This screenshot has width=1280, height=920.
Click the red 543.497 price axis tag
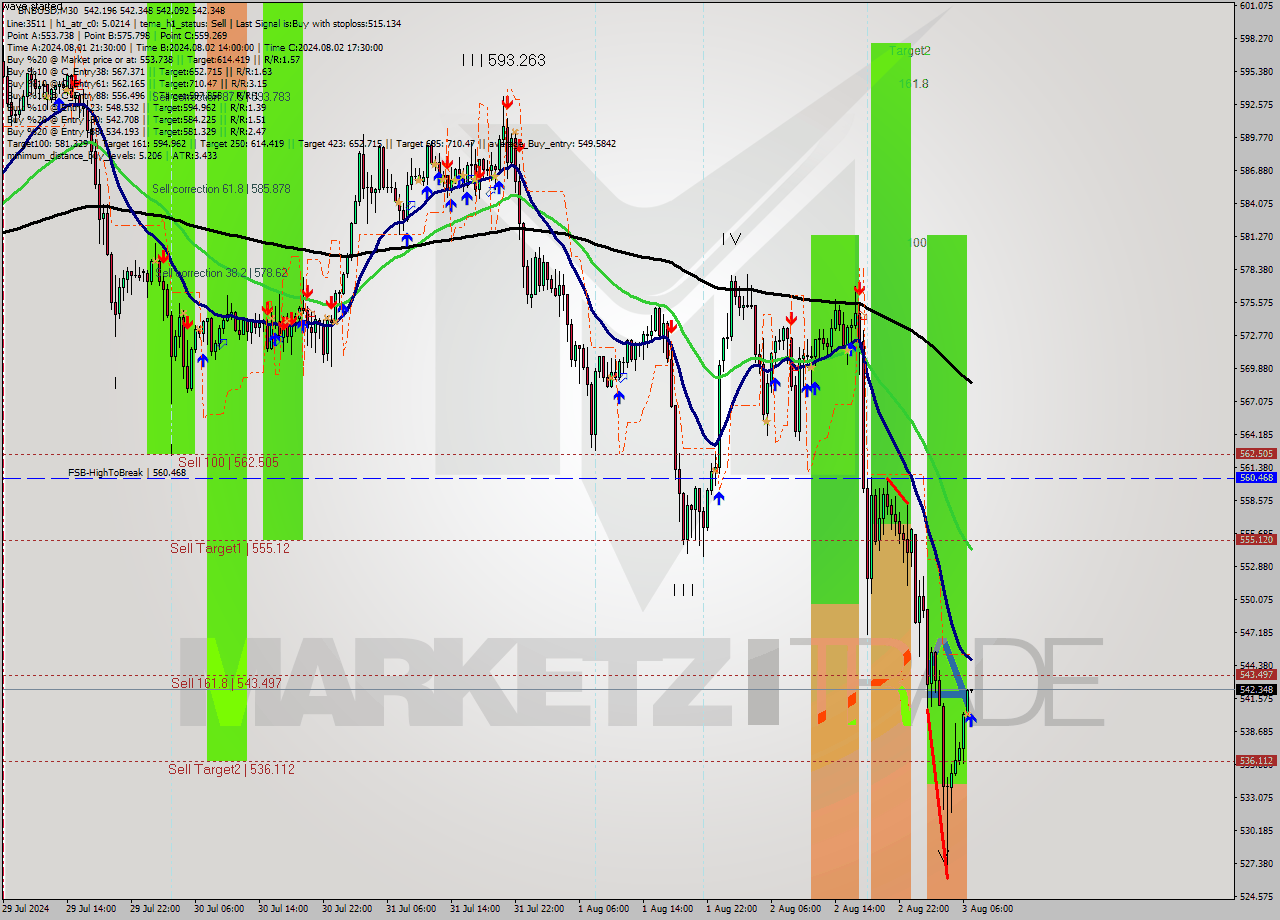[1256, 674]
